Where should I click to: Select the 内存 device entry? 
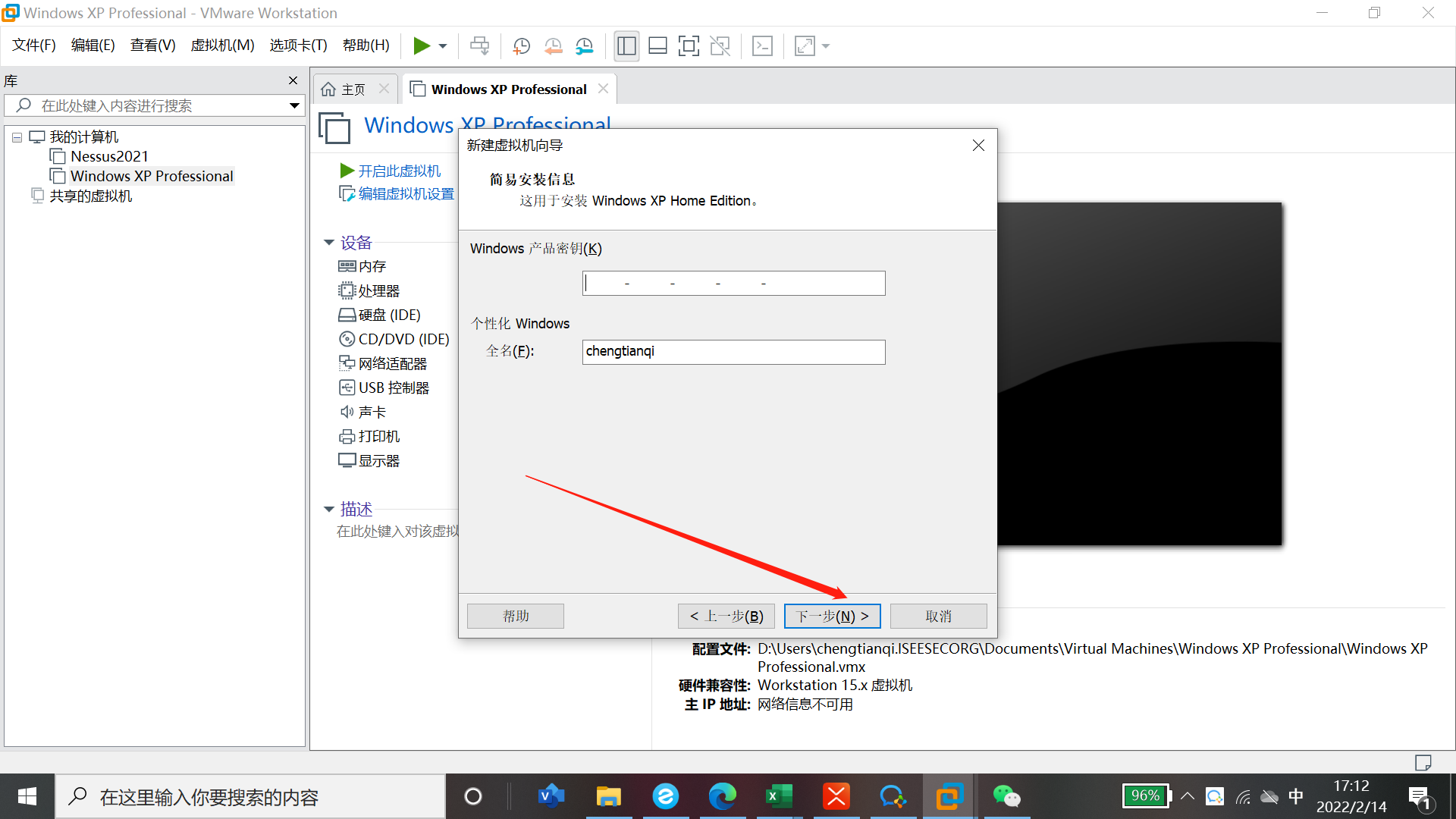click(x=362, y=266)
